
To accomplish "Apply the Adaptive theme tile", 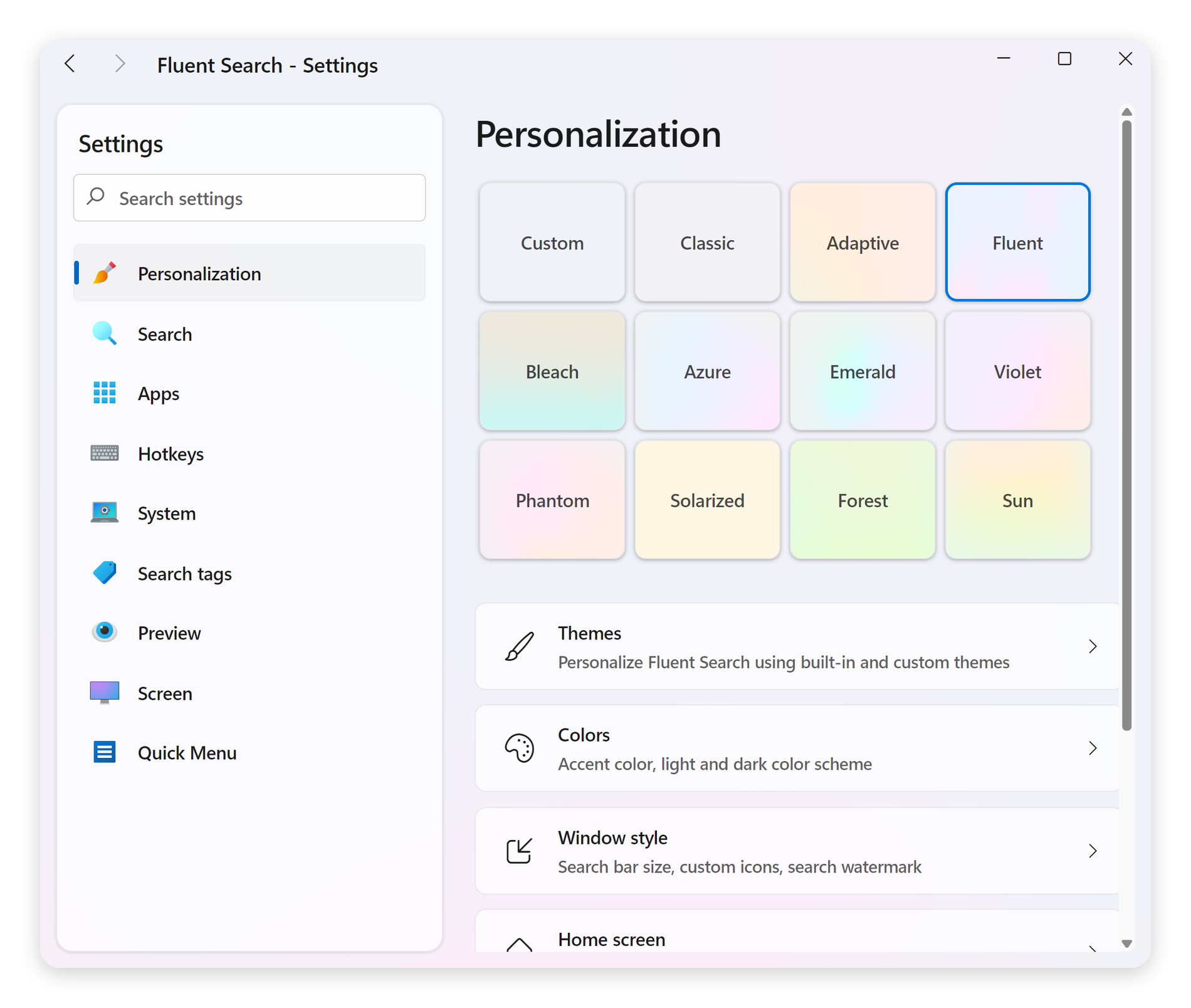I will pos(863,242).
